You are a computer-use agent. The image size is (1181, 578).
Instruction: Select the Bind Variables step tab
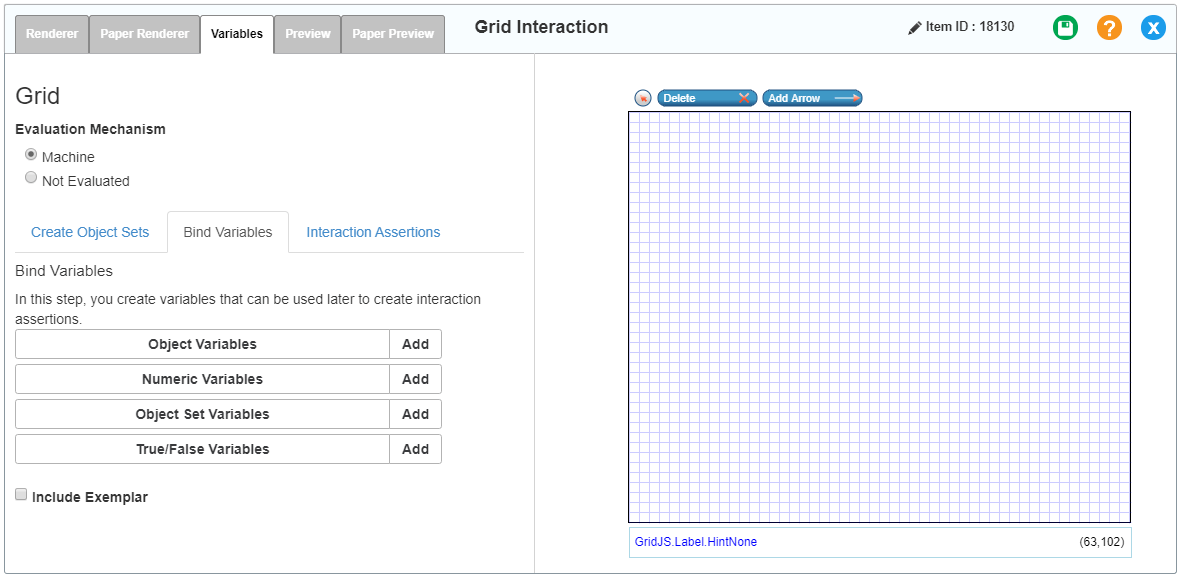[228, 232]
